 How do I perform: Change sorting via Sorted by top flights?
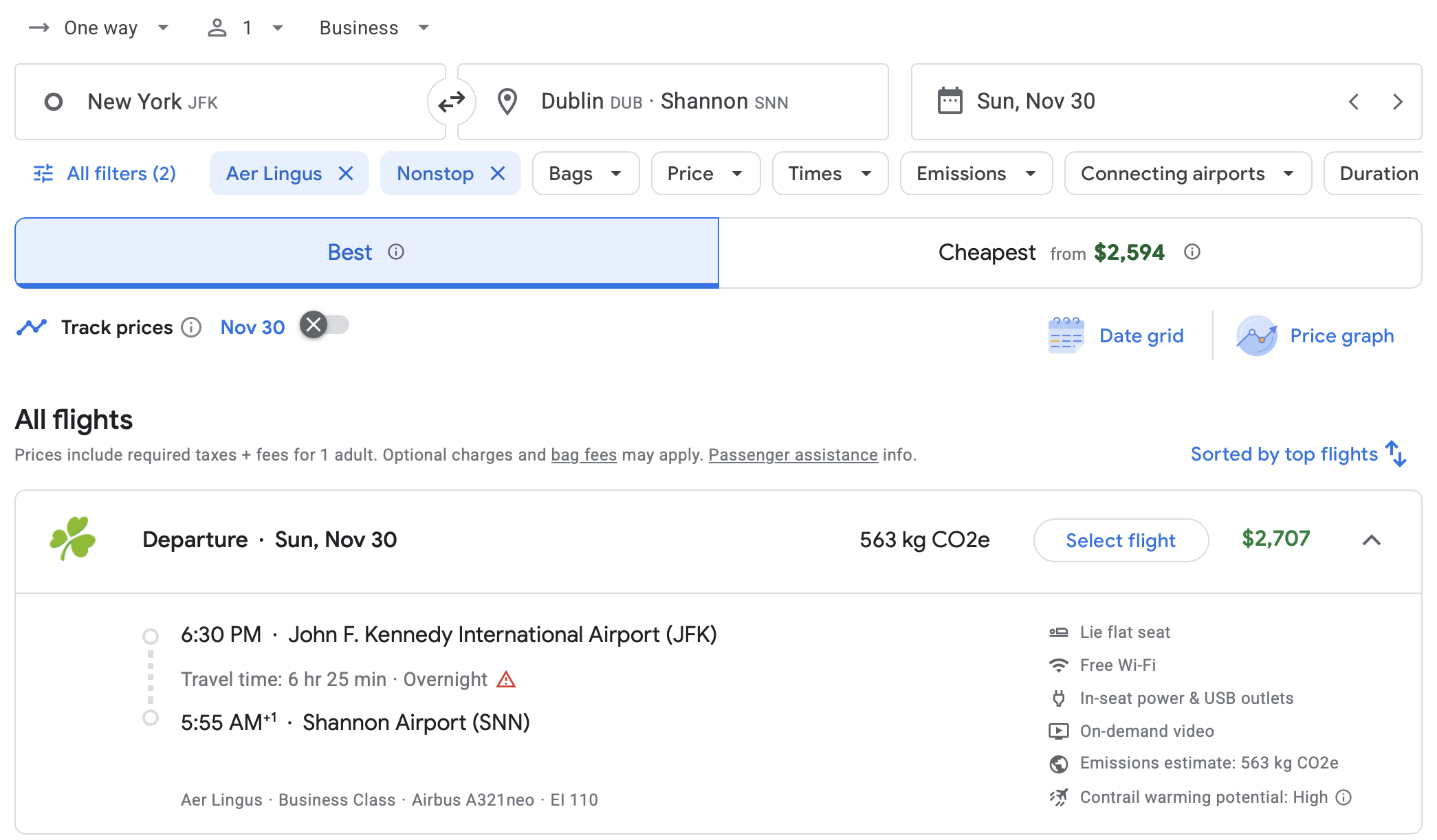[x=1299, y=454]
